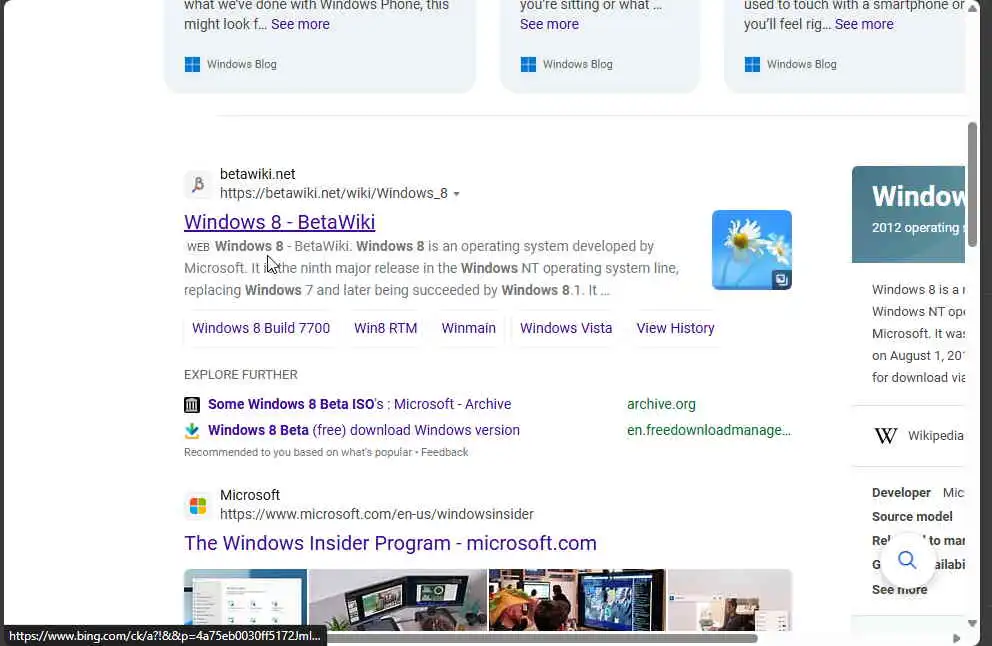Click See more in the knowledge panel

coord(899,590)
